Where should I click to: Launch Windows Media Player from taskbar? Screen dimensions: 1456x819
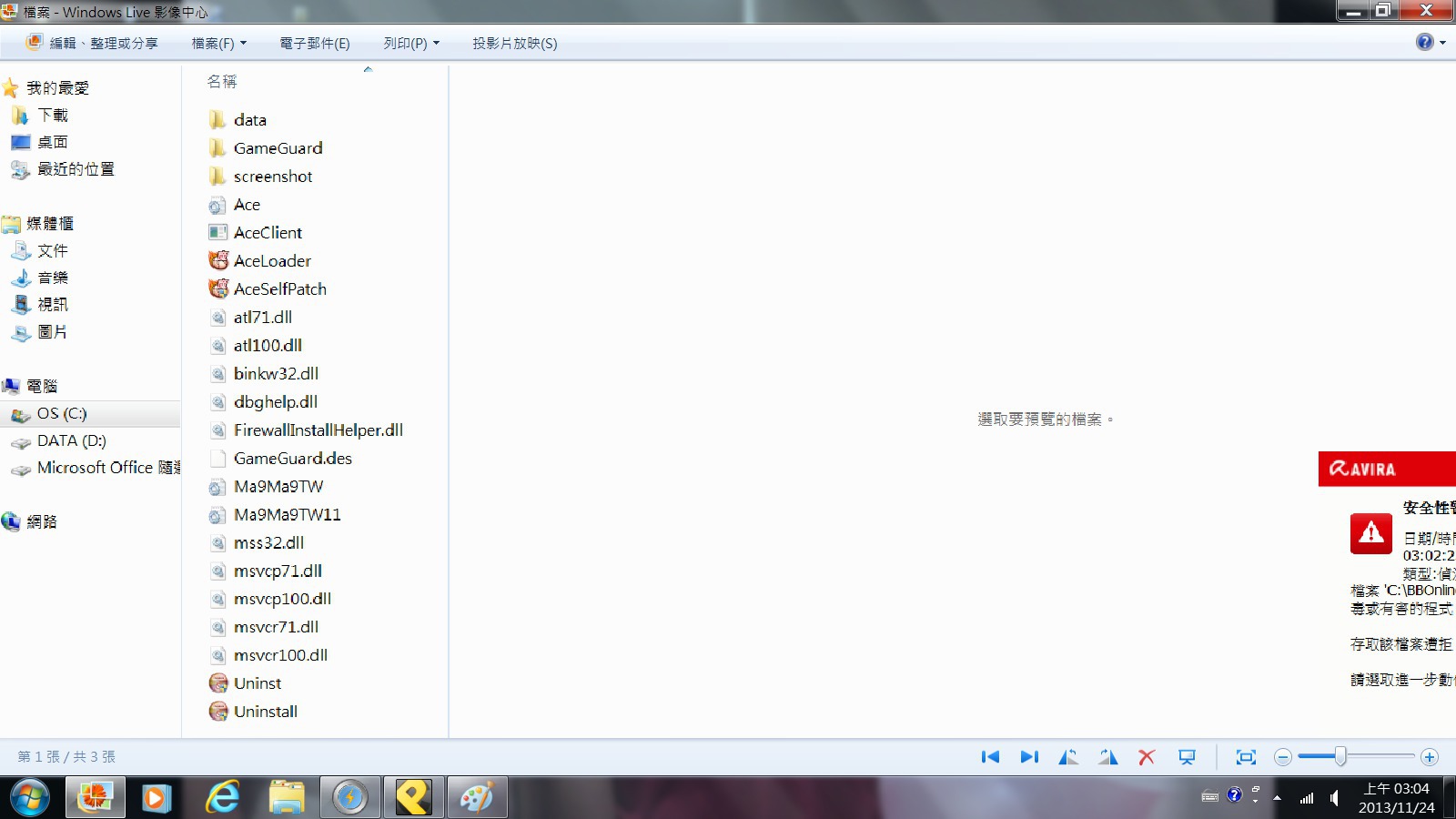click(157, 798)
